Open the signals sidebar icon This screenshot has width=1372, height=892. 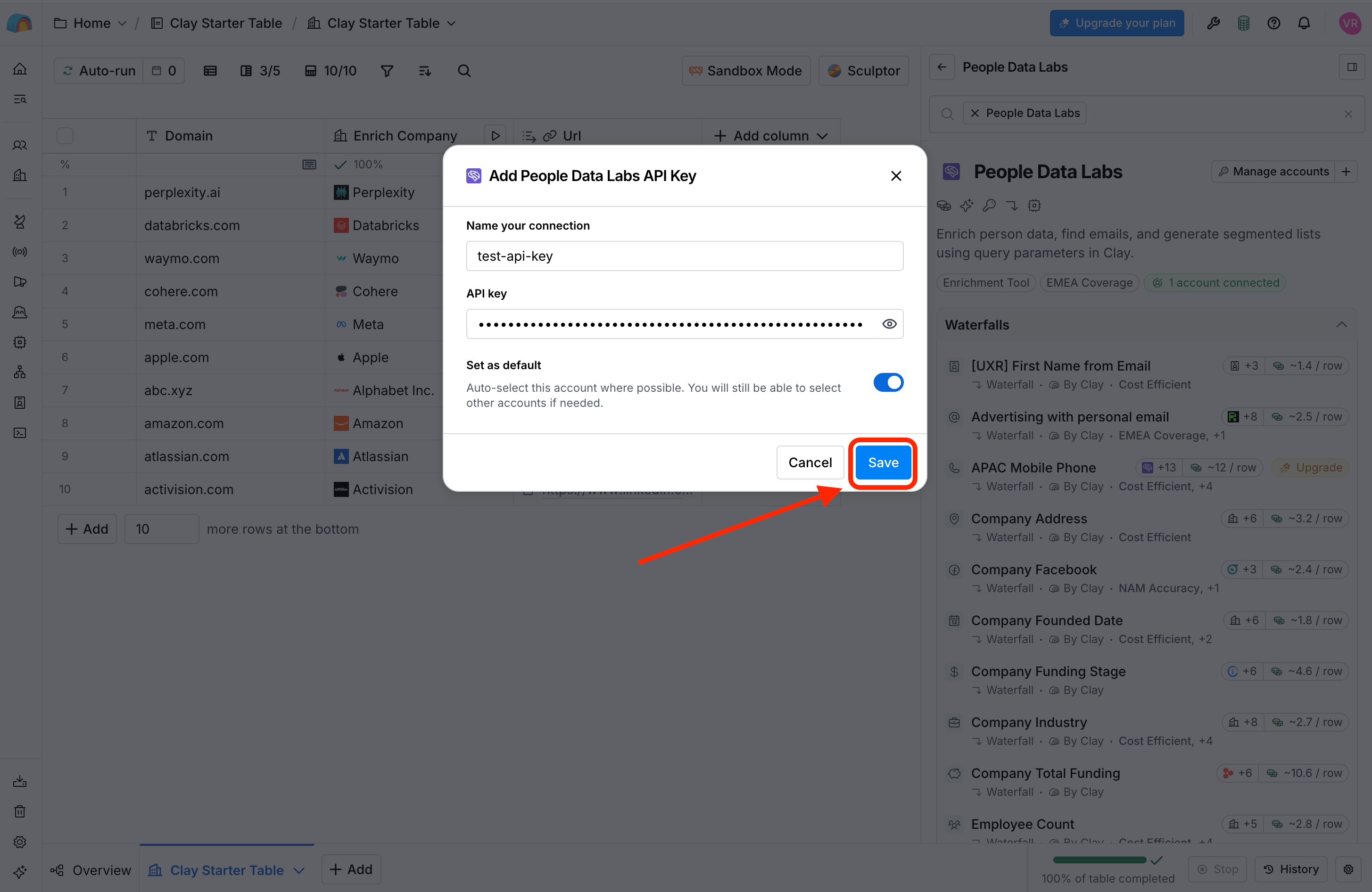(x=20, y=252)
